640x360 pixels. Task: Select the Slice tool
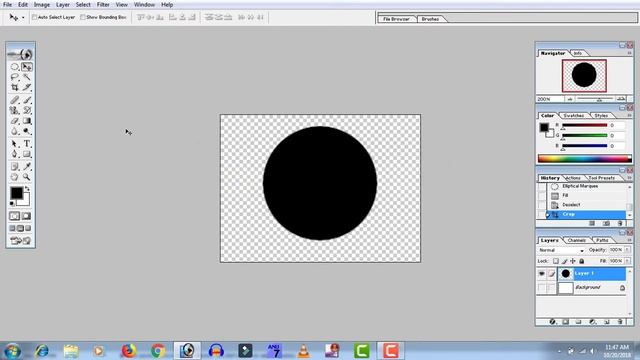[27, 87]
